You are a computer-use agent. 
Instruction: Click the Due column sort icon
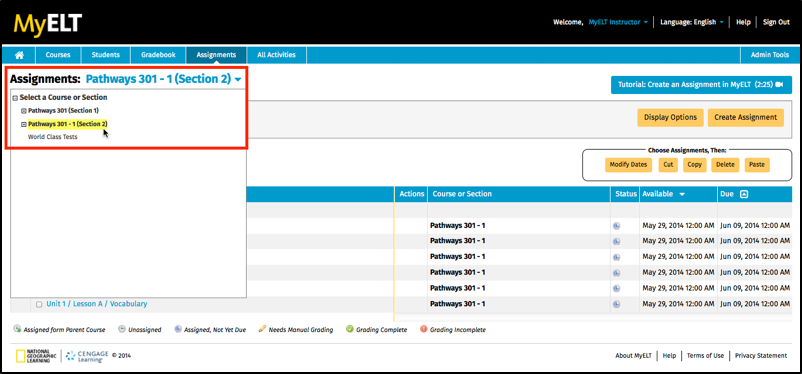[x=744, y=194]
